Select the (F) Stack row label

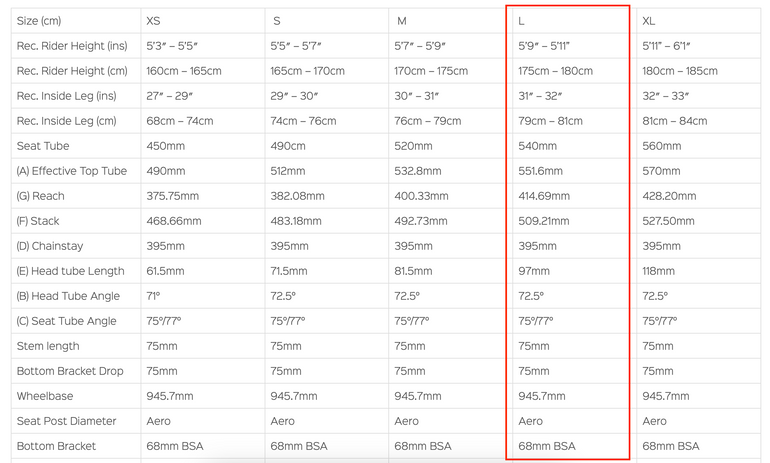click(38, 221)
